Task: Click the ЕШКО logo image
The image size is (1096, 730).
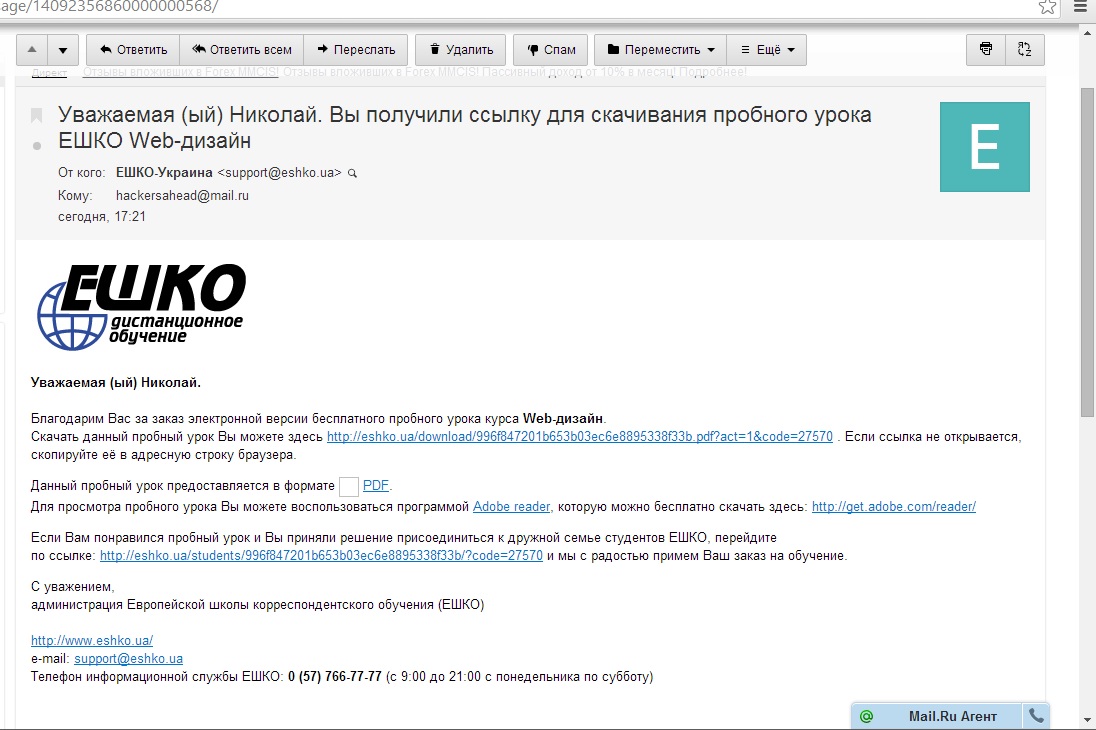Action: tap(140, 307)
